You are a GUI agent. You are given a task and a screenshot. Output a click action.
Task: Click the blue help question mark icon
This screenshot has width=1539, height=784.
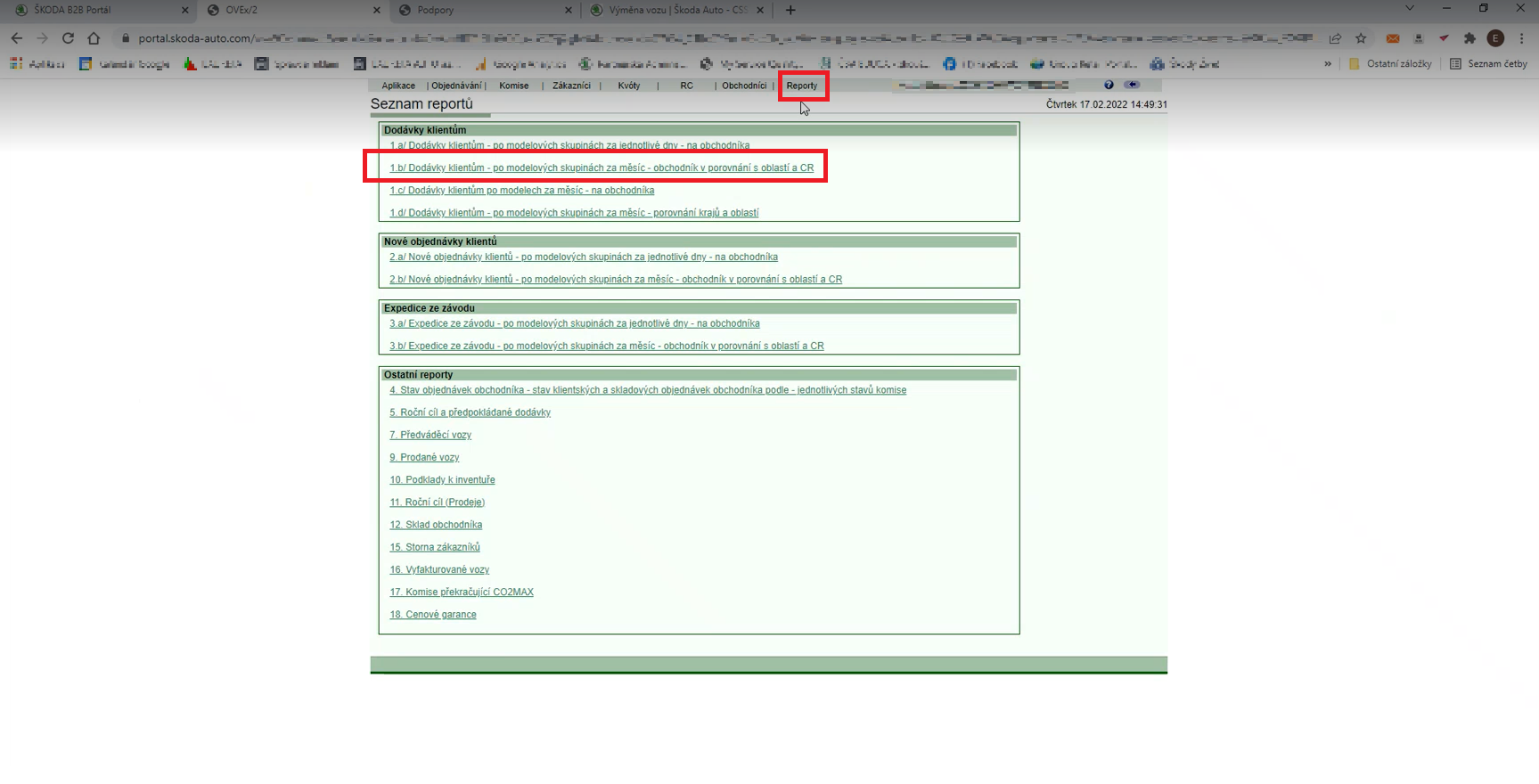1109,85
